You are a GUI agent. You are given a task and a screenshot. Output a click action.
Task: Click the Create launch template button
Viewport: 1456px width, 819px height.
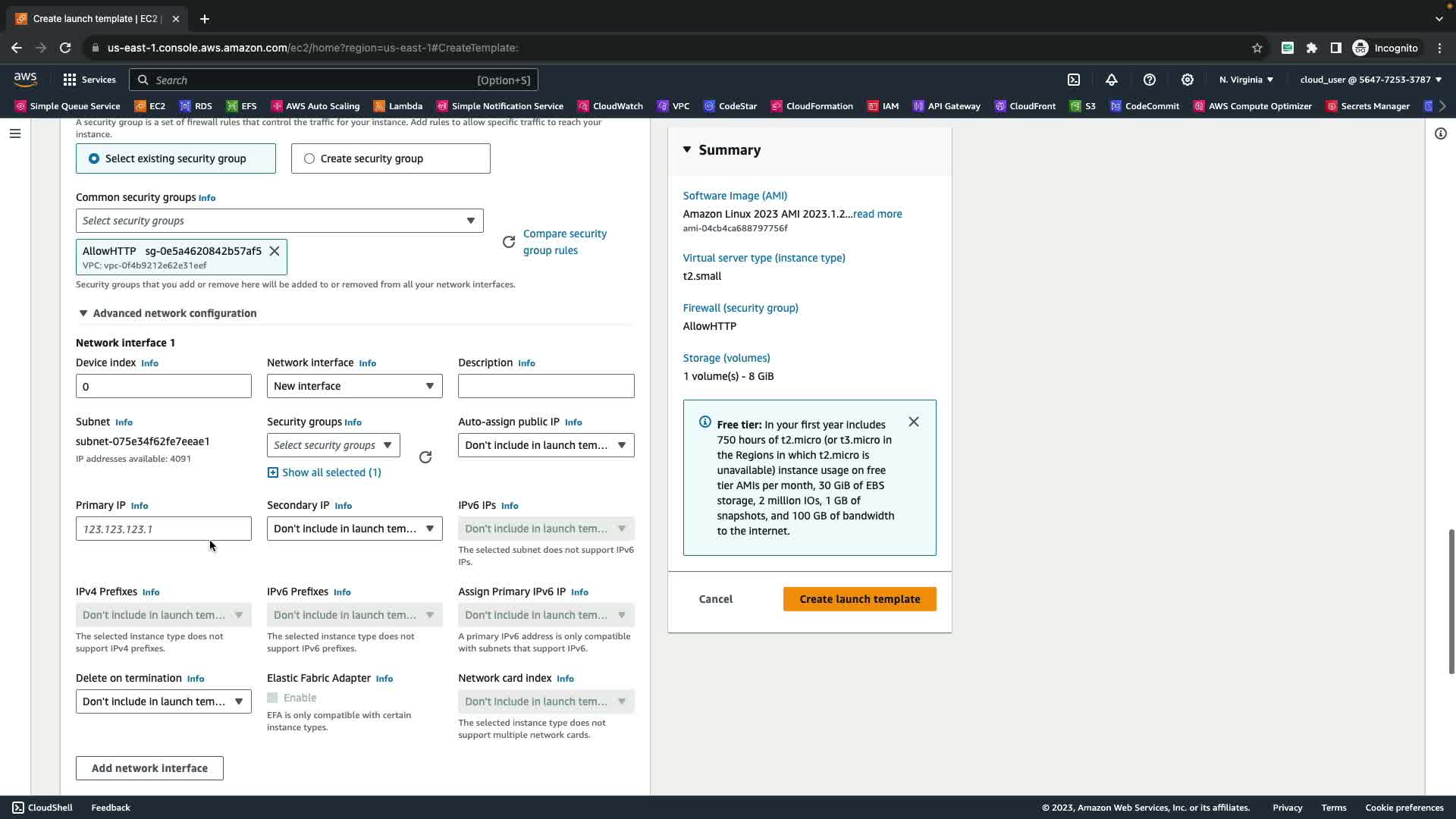click(x=859, y=599)
